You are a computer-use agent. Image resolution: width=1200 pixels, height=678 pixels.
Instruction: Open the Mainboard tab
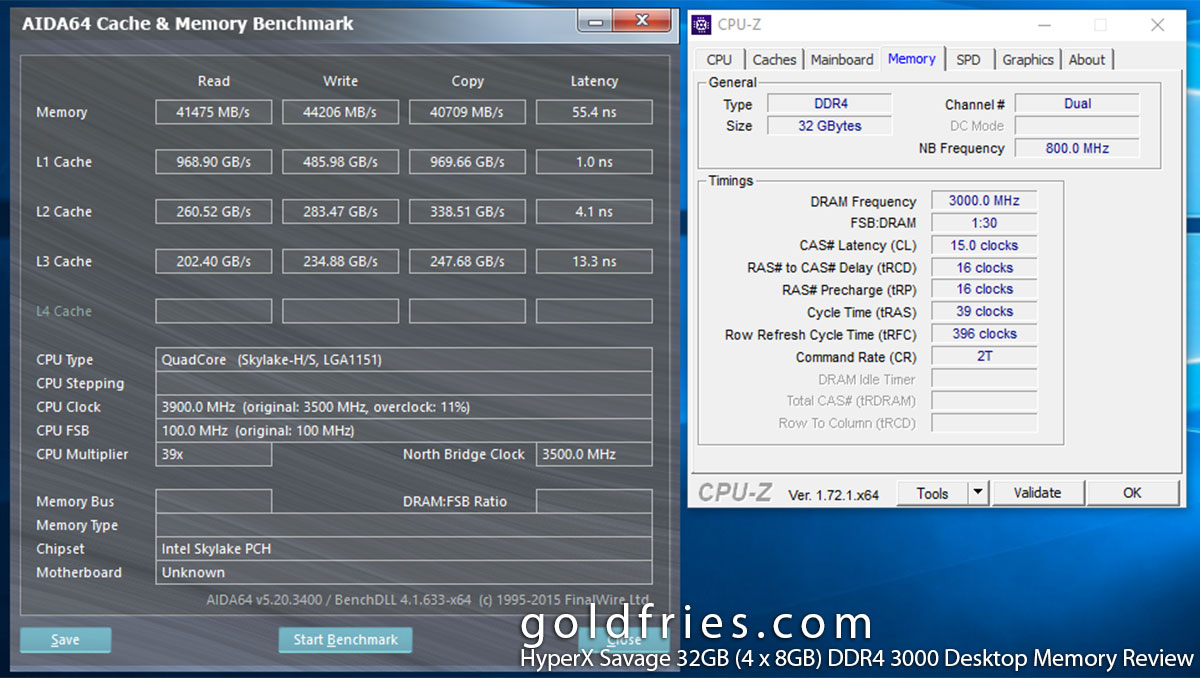[842, 60]
